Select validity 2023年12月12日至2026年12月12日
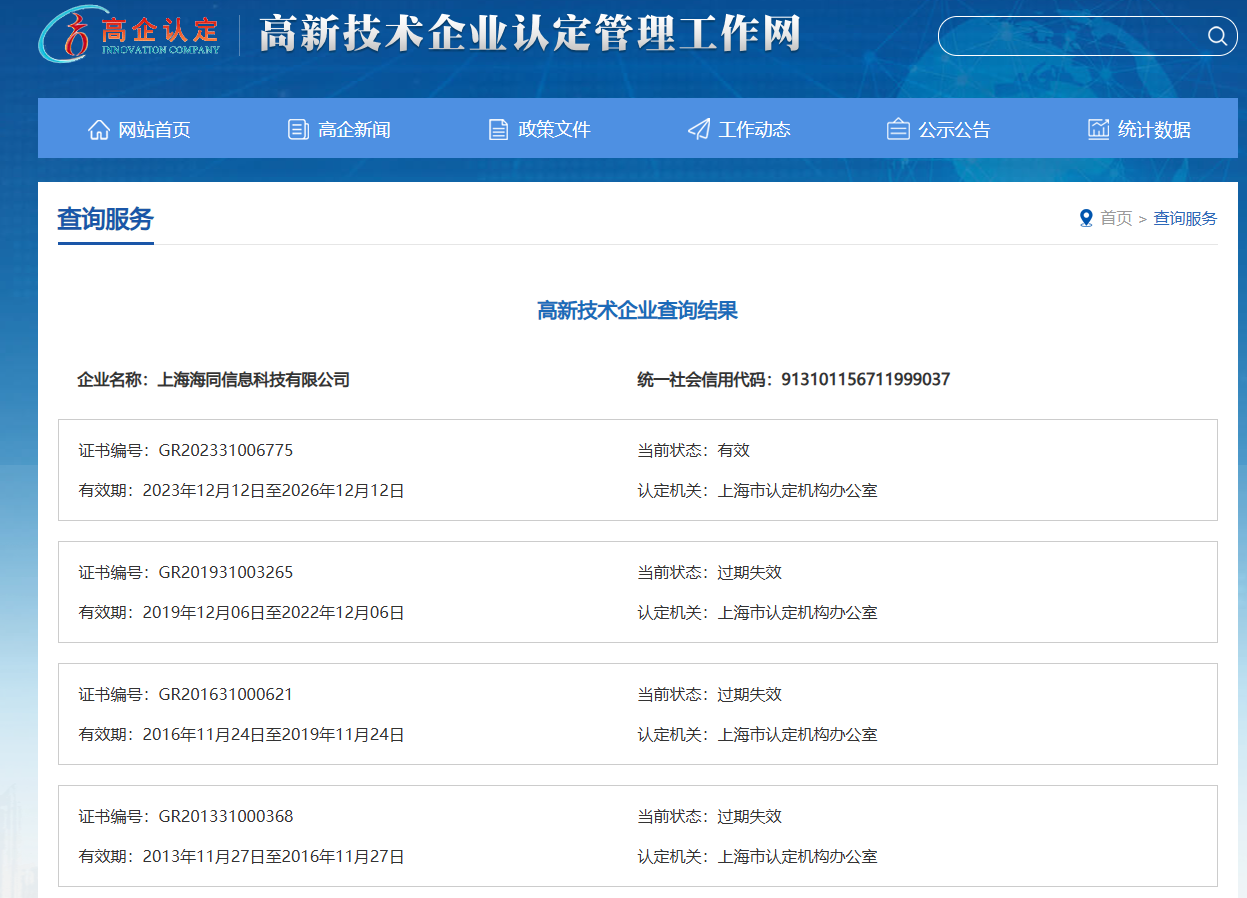This screenshot has height=898, width=1247. click(x=274, y=491)
